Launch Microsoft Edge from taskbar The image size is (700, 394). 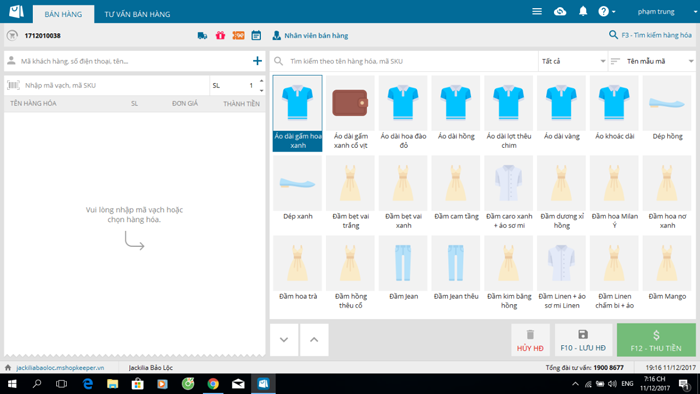(x=88, y=384)
